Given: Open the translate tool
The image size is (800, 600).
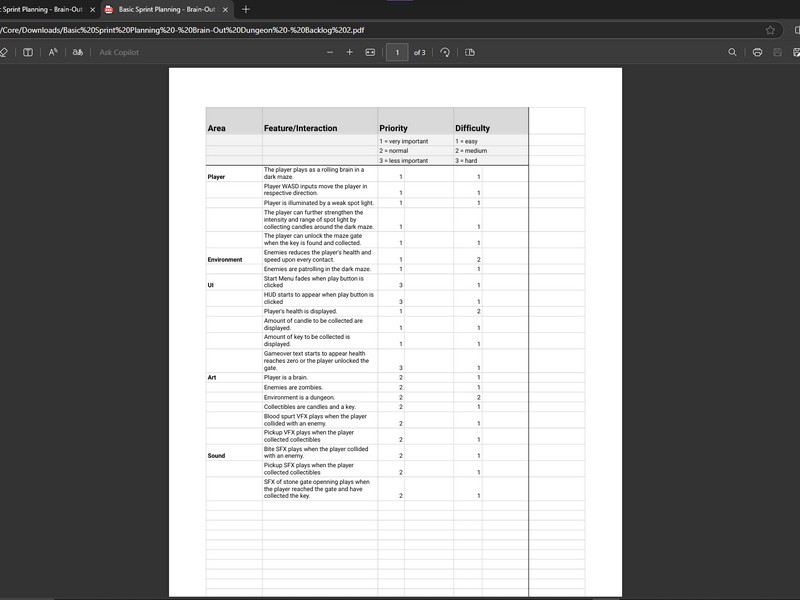Looking at the screenshot, I should [76, 52].
